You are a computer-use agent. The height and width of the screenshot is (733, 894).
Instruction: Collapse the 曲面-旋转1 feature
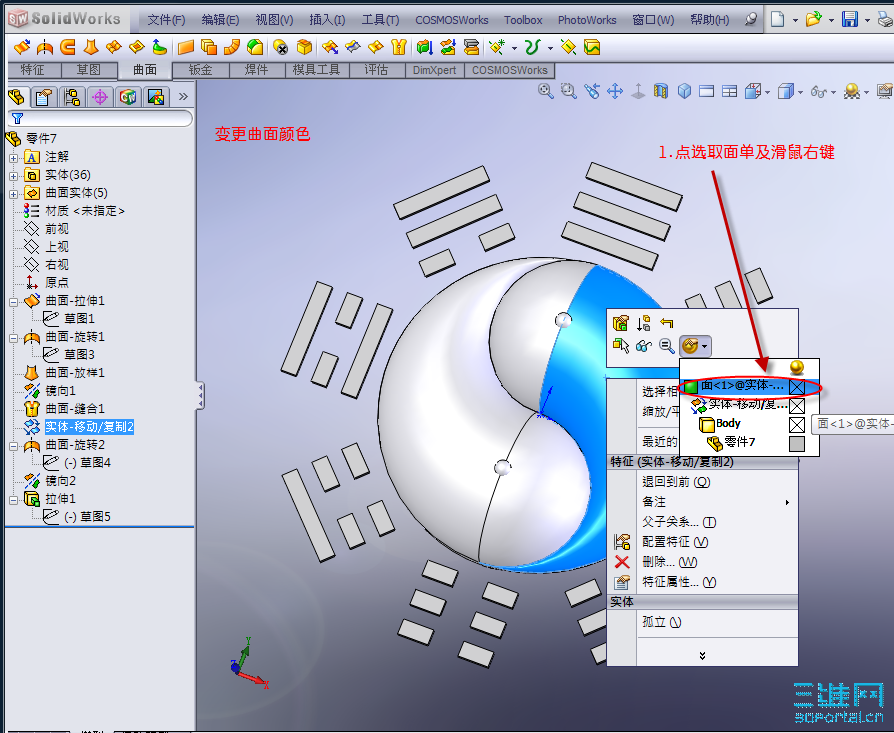pos(13,338)
